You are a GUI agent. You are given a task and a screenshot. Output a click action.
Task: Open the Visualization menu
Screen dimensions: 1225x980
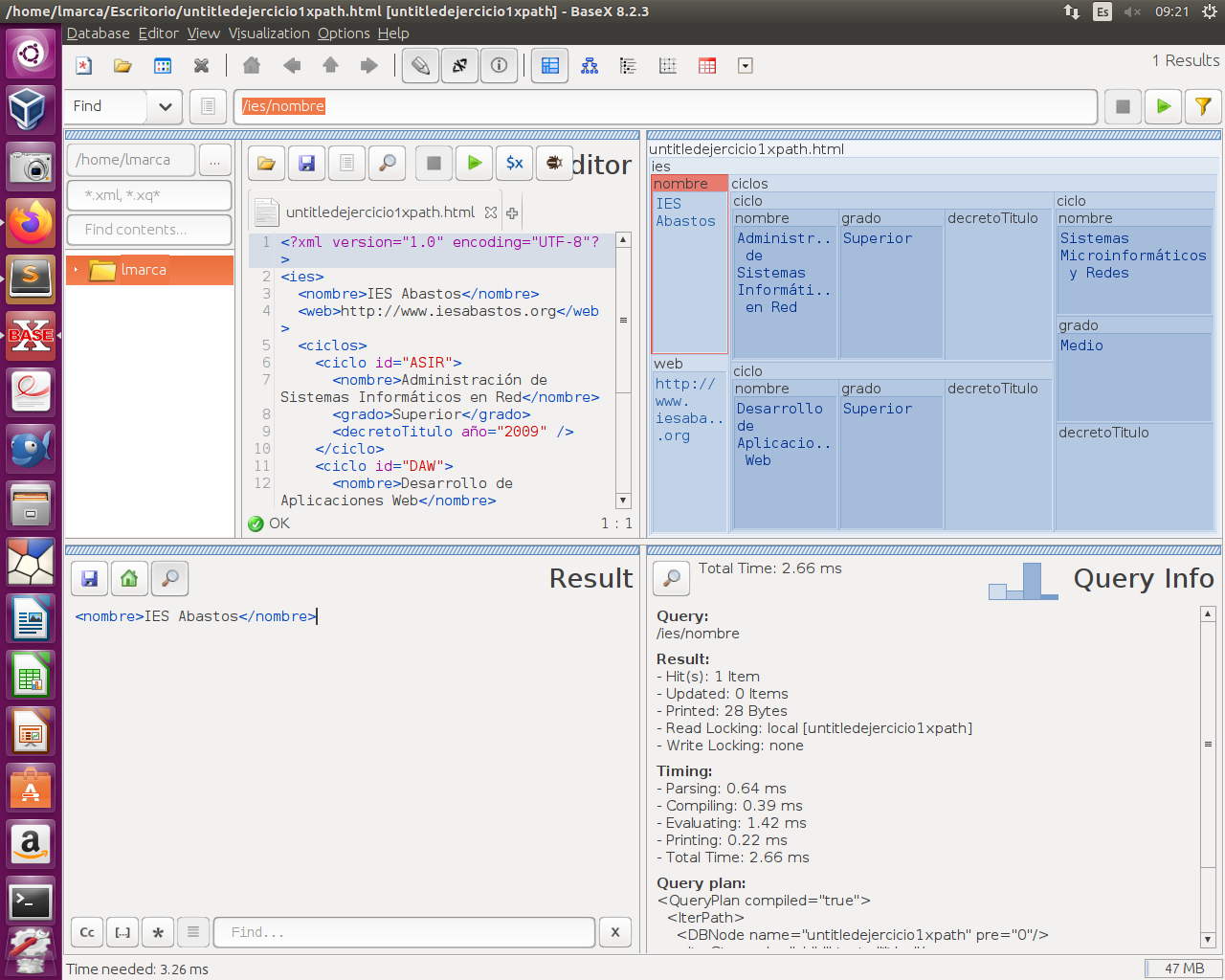pyautogui.click(x=269, y=33)
